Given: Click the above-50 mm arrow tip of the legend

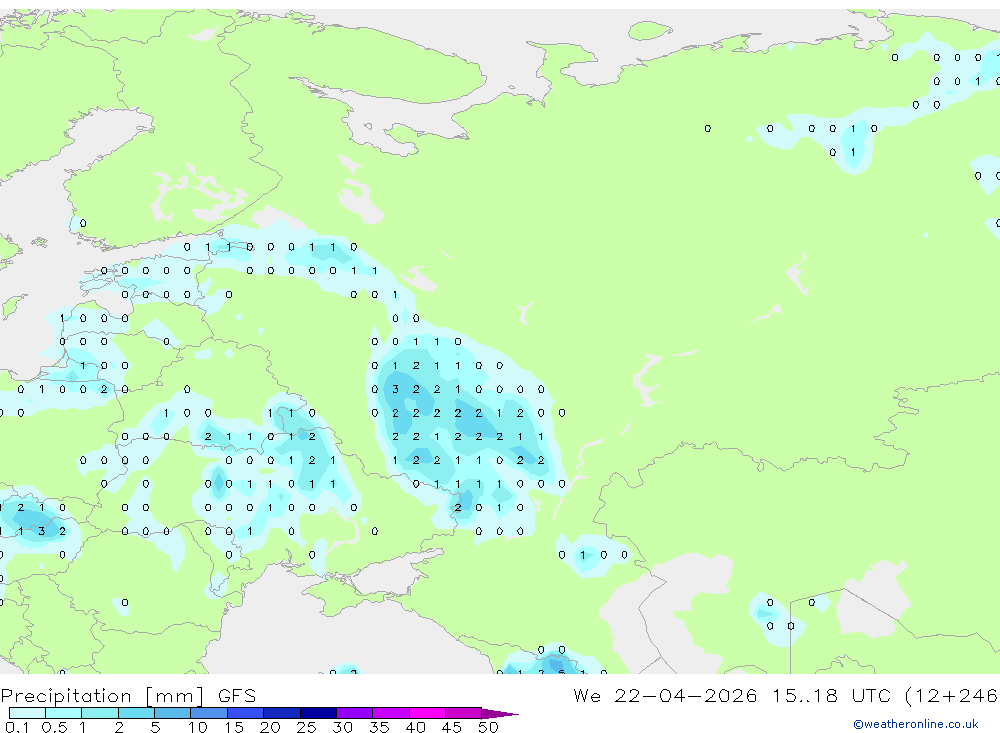Looking at the screenshot, I should click(x=499, y=713).
